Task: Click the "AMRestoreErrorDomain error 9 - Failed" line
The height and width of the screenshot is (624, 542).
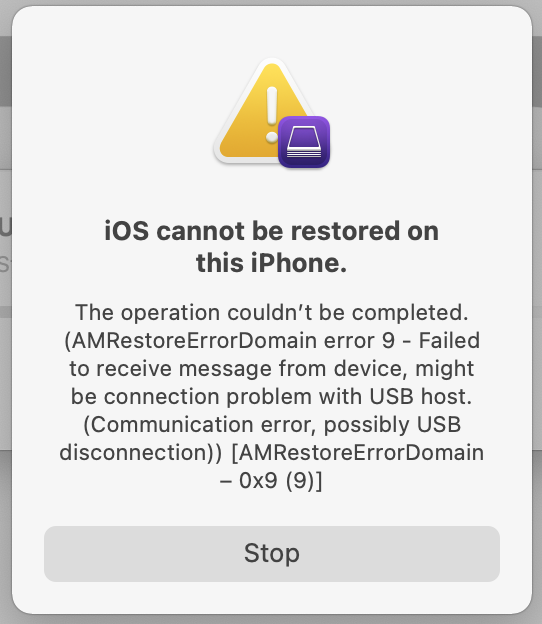Action: pyautogui.click(x=272, y=341)
